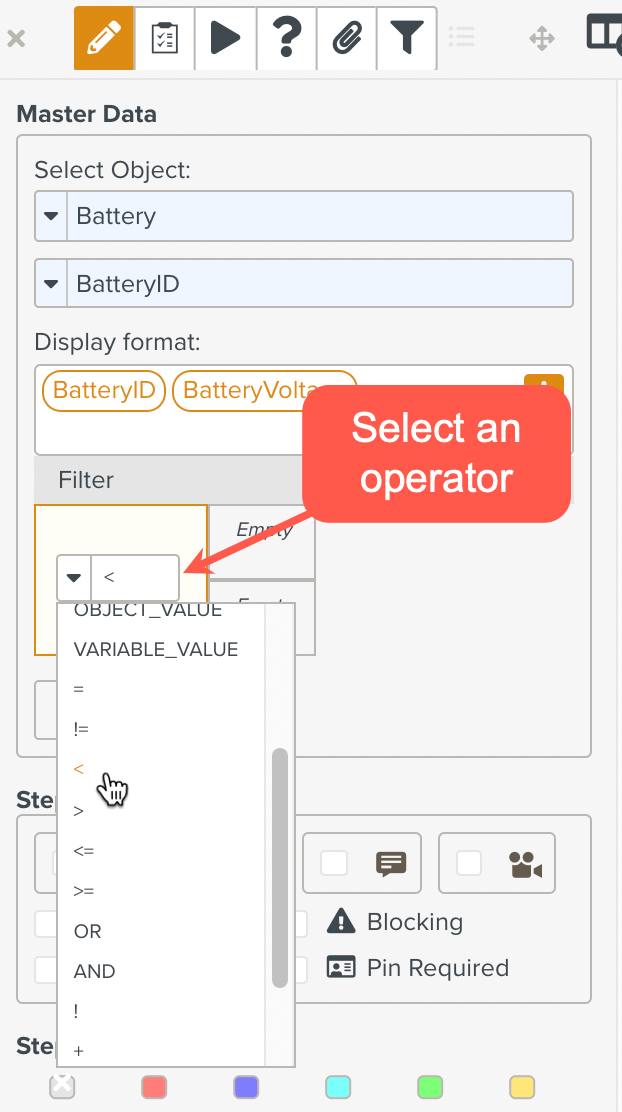Open Help via the question mark icon
The width and height of the screenshot is (622, 1112).
286,36
